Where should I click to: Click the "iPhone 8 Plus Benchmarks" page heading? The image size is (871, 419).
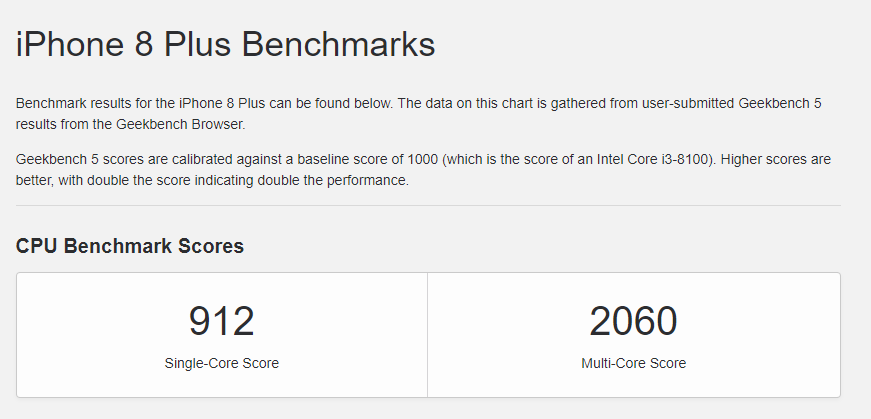pyautogui.click(x=225, y=45)
